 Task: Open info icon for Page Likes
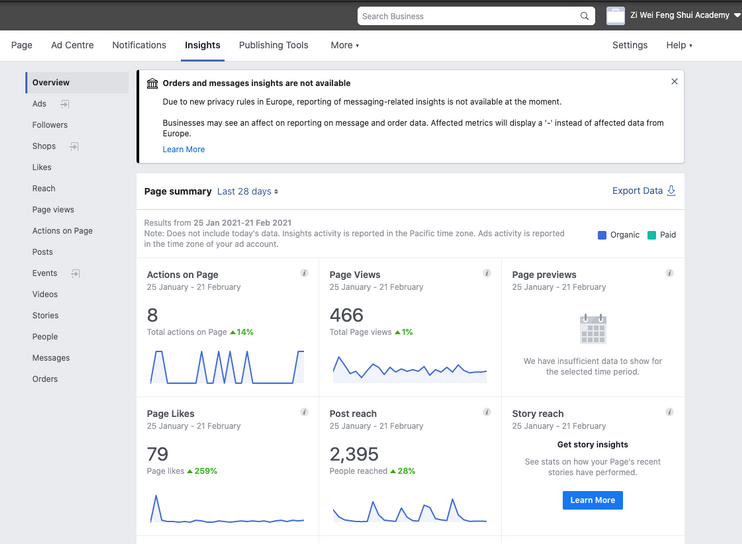(x=304, y=412)
